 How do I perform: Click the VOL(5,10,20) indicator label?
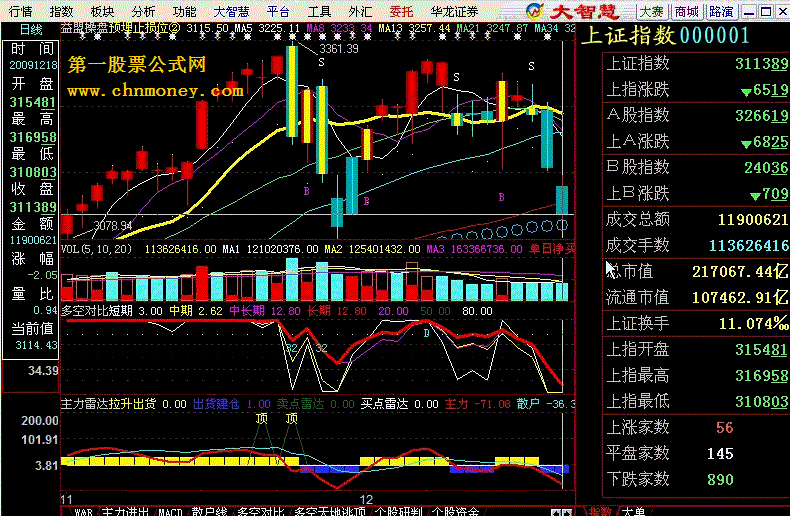tap(96, 249)
